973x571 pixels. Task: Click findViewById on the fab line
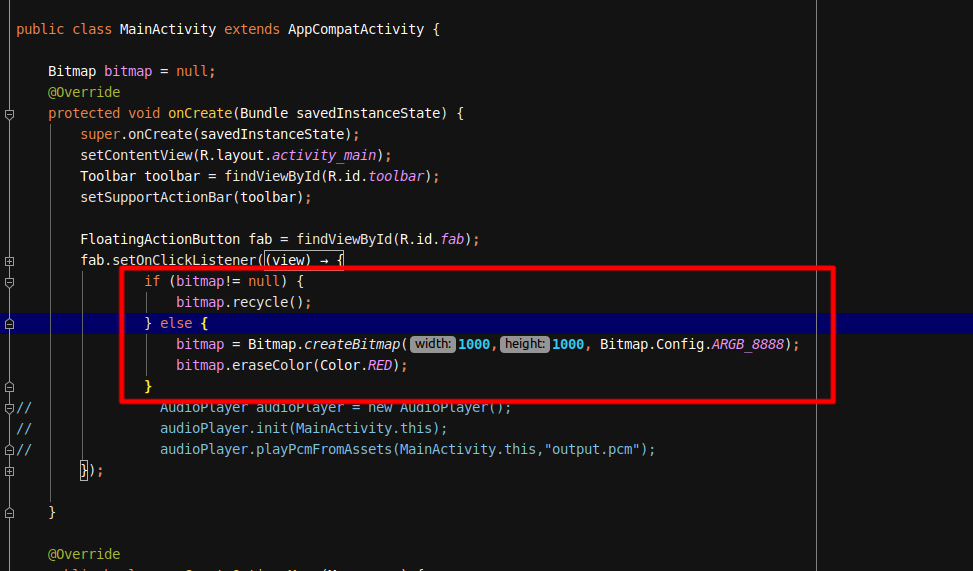[x=344, y=240]
